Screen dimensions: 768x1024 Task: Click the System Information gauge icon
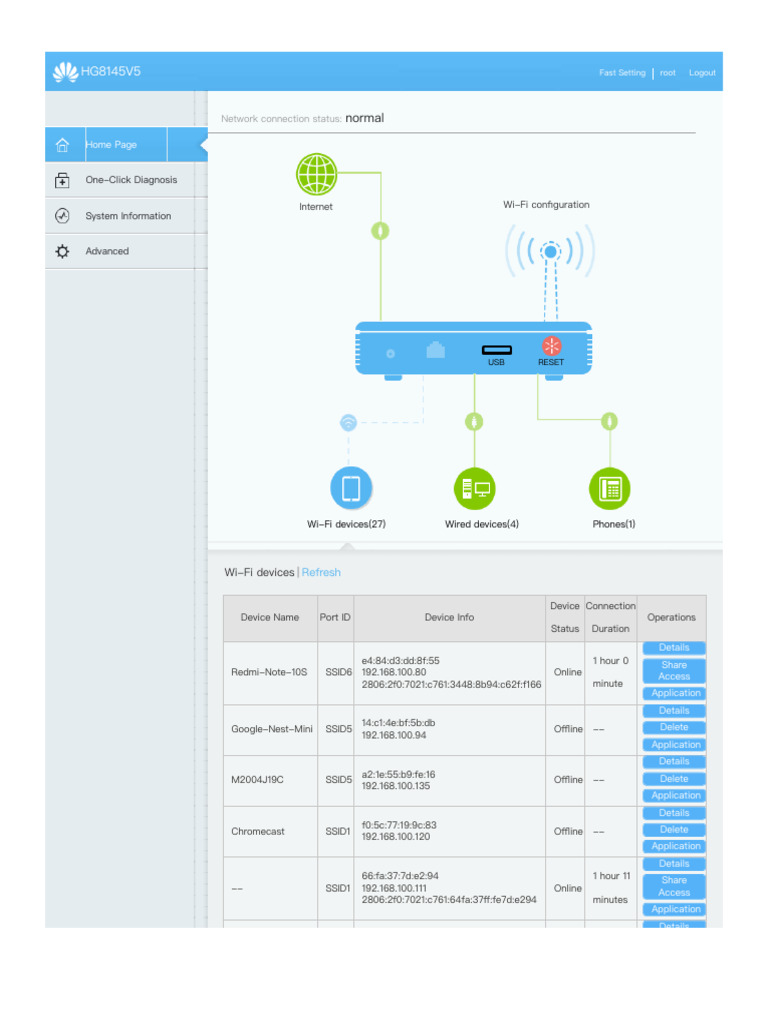coord(62,216)
